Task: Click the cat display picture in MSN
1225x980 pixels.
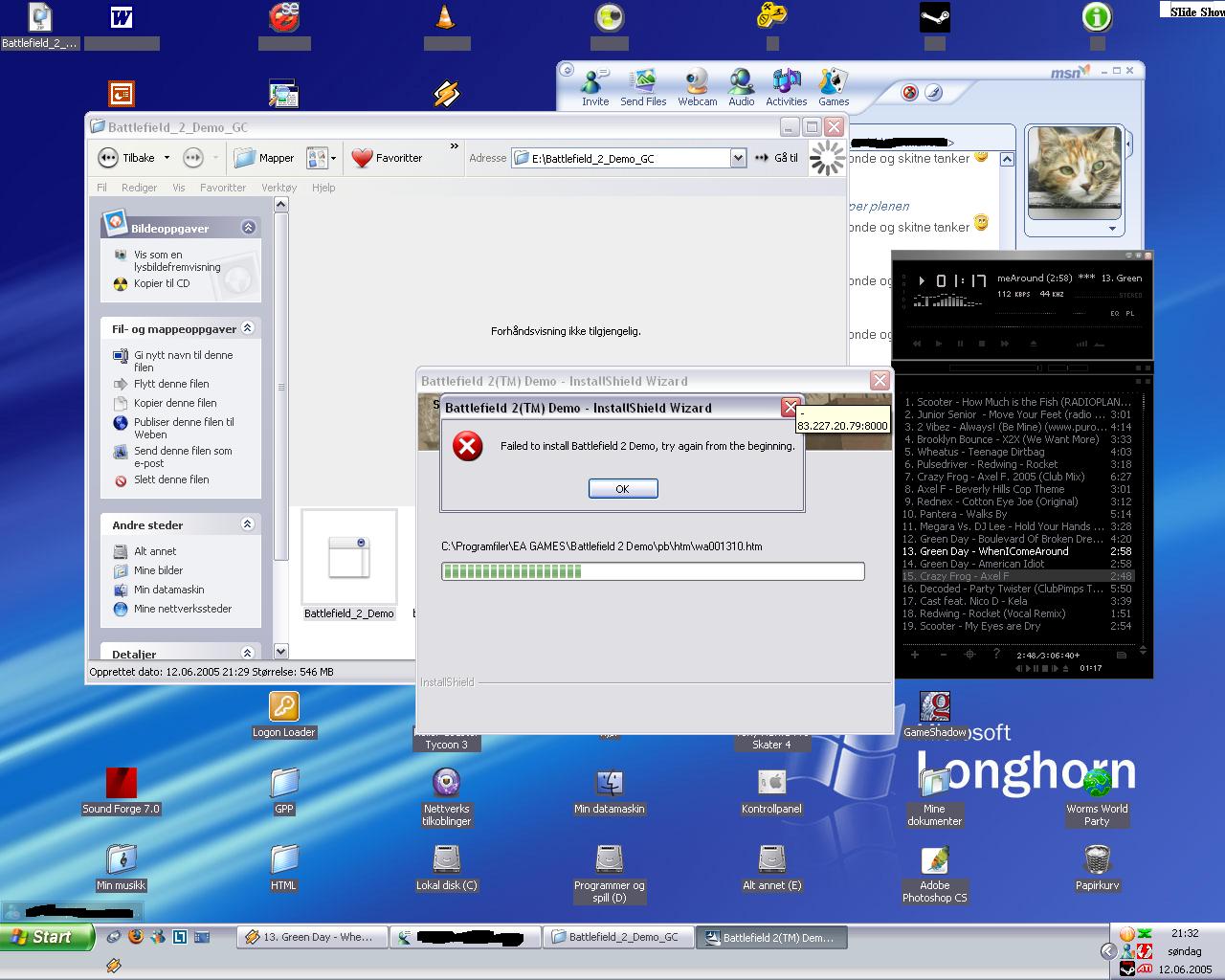Action: click(1074, 172)
